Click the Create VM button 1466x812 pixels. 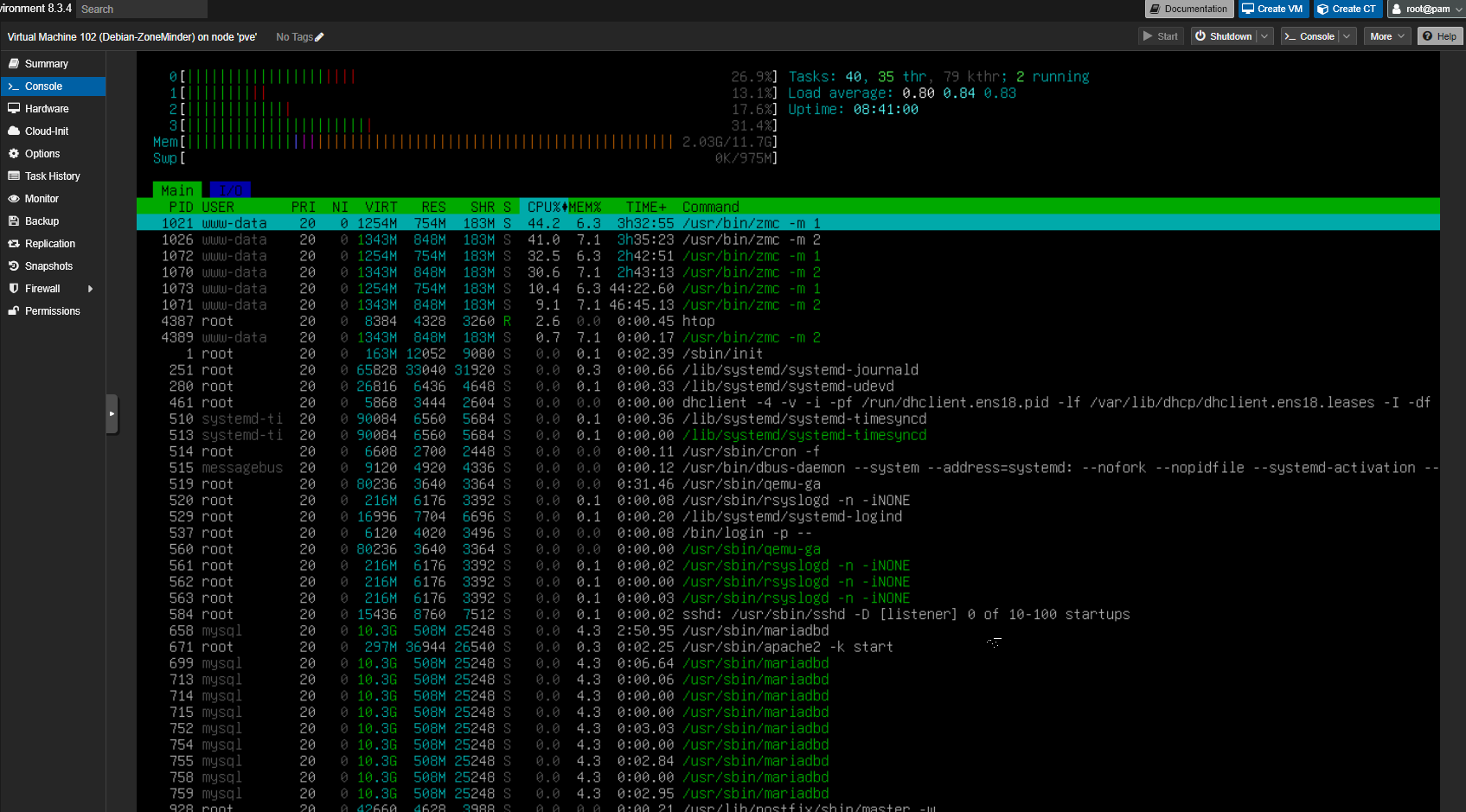pyautogui.click(x=1273, y=9)
